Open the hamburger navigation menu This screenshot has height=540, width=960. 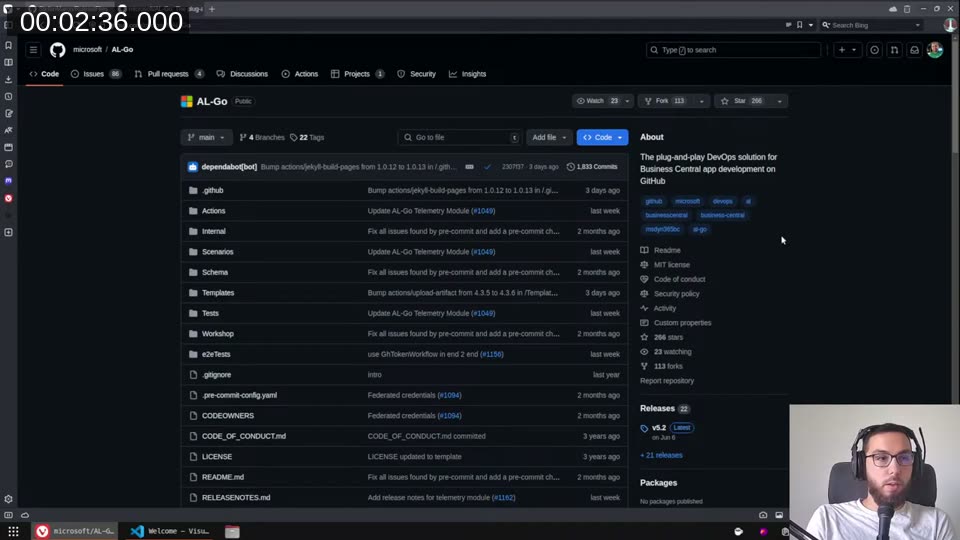coord(34,50)
